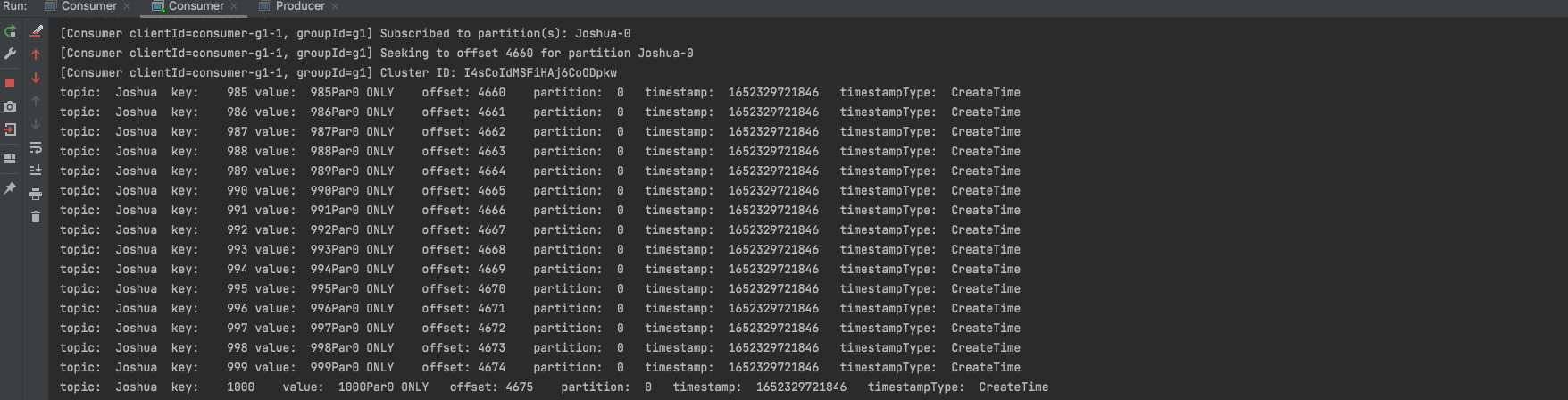
Task: Close the Consumer tab with green running dot
Action: click(x=234, y=6)
